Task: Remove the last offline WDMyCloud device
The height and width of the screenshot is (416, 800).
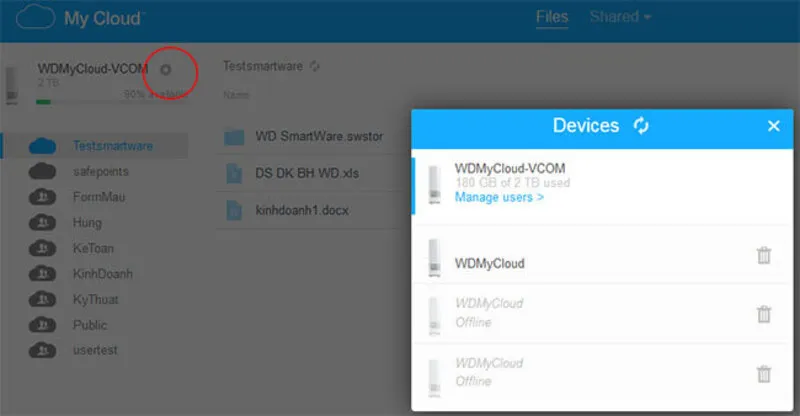Action: point(764,373)
